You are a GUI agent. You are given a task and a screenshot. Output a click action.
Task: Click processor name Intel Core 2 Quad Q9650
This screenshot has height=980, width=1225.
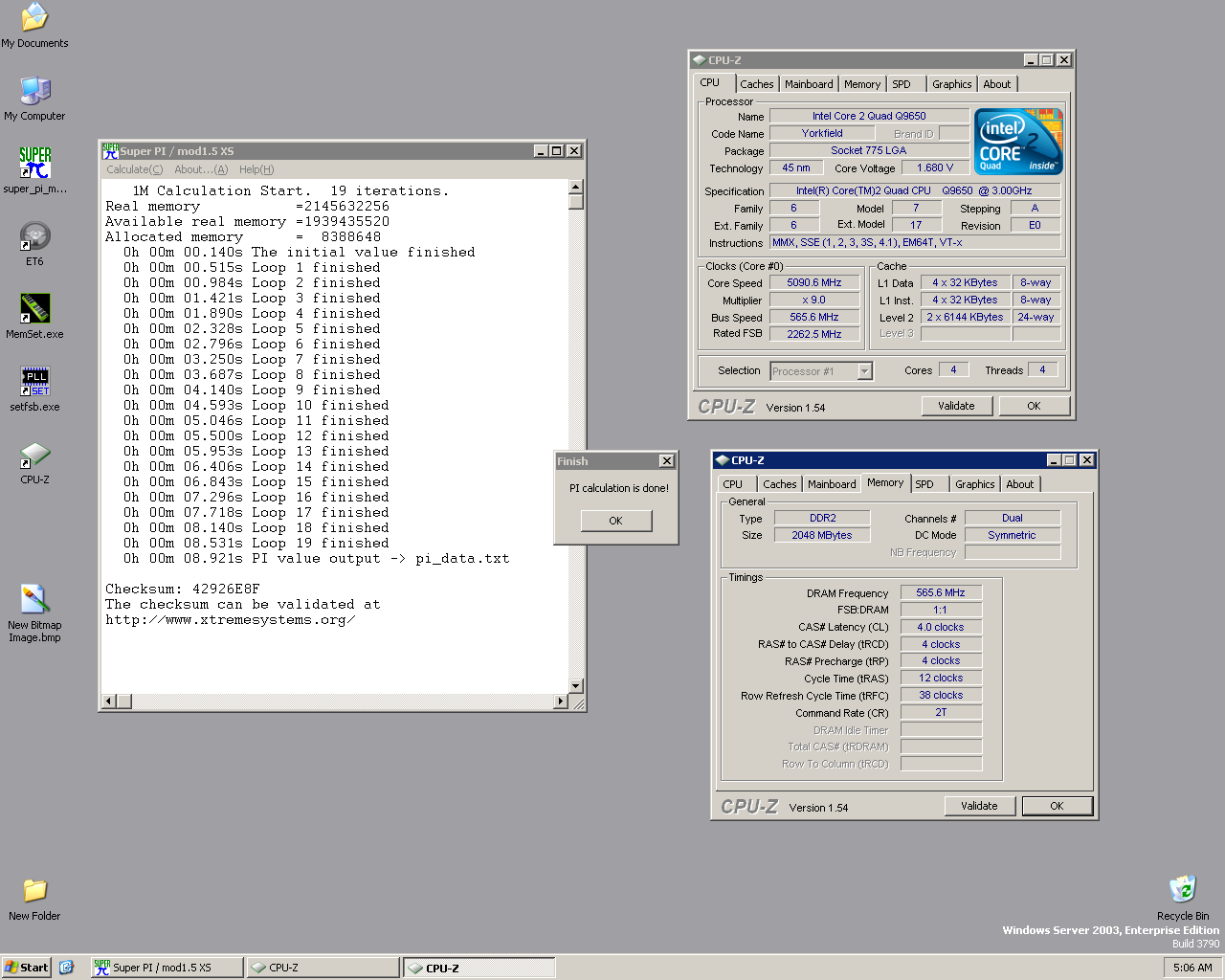[x=869, y=117]
